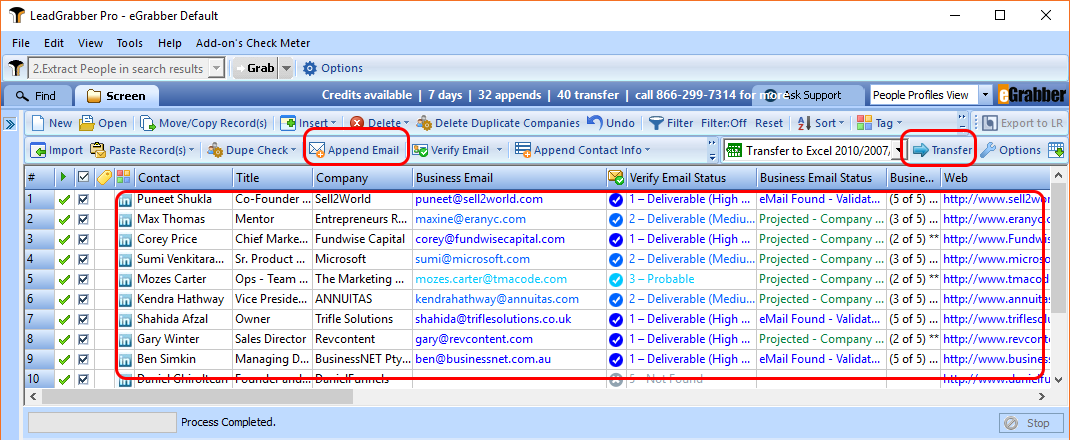Select the Microsoft company cell
1070x440 pixels.
(x=363, y=259)
